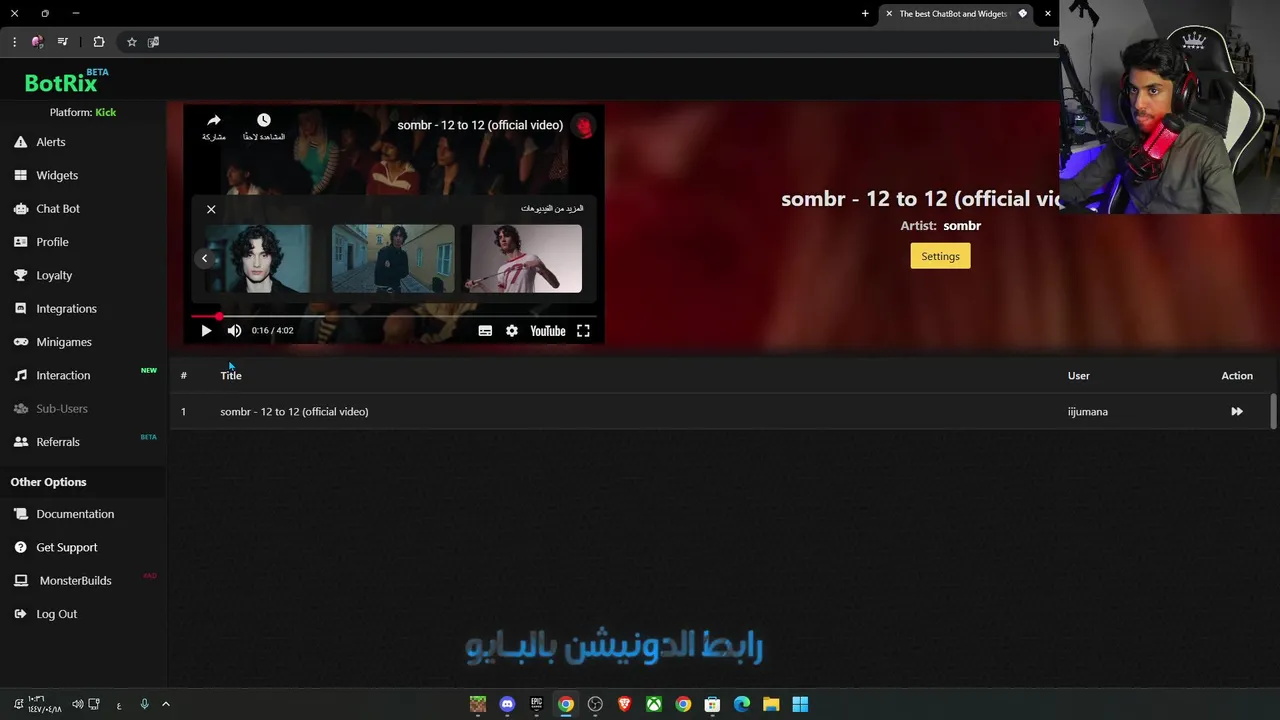Open a new browser tab

pyautogui.click(x=865, y=13)
